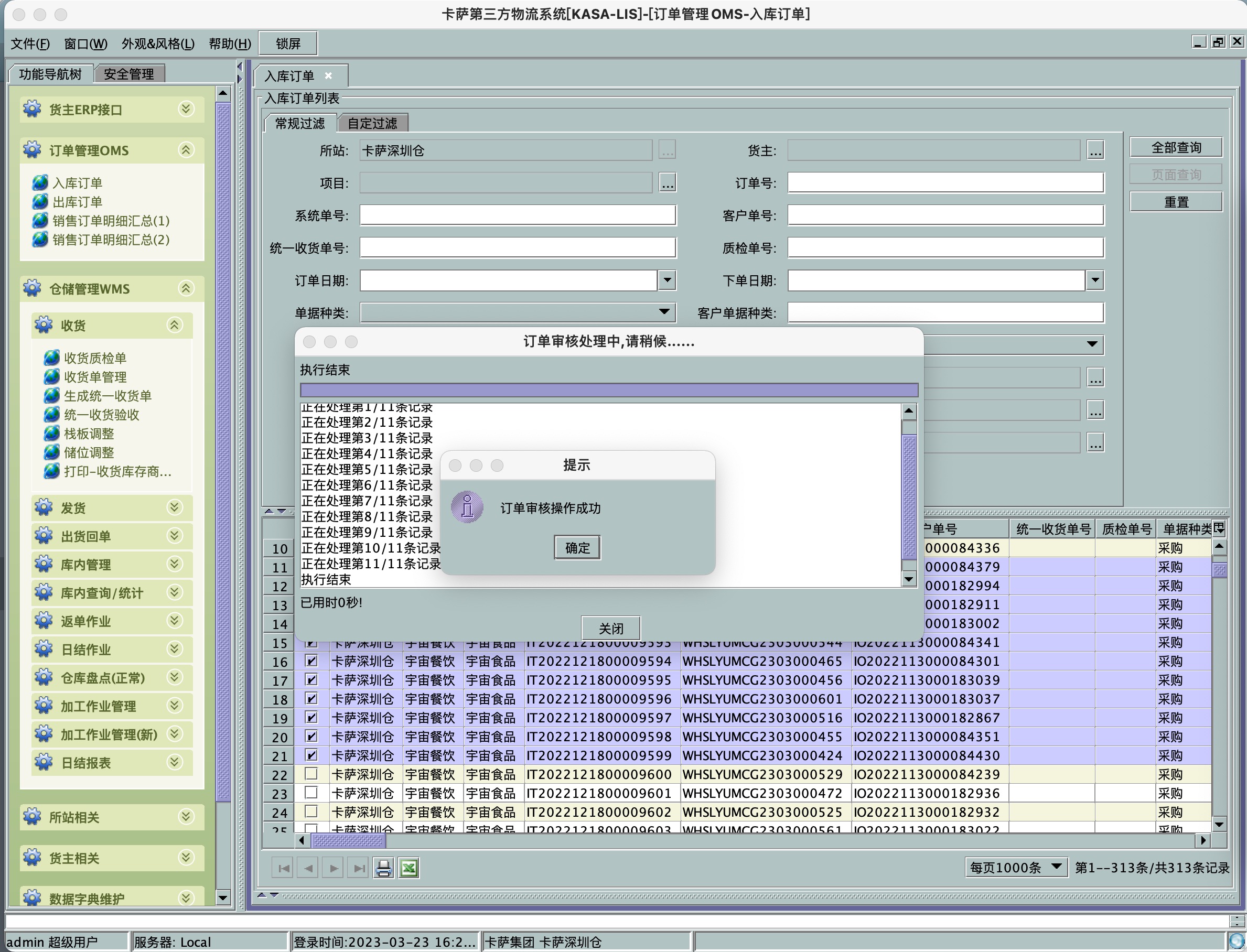Click the 关闭 button in the progress dialog
Image resolution: width=1247 pixels, height=952 pixels.
(610, 629)
